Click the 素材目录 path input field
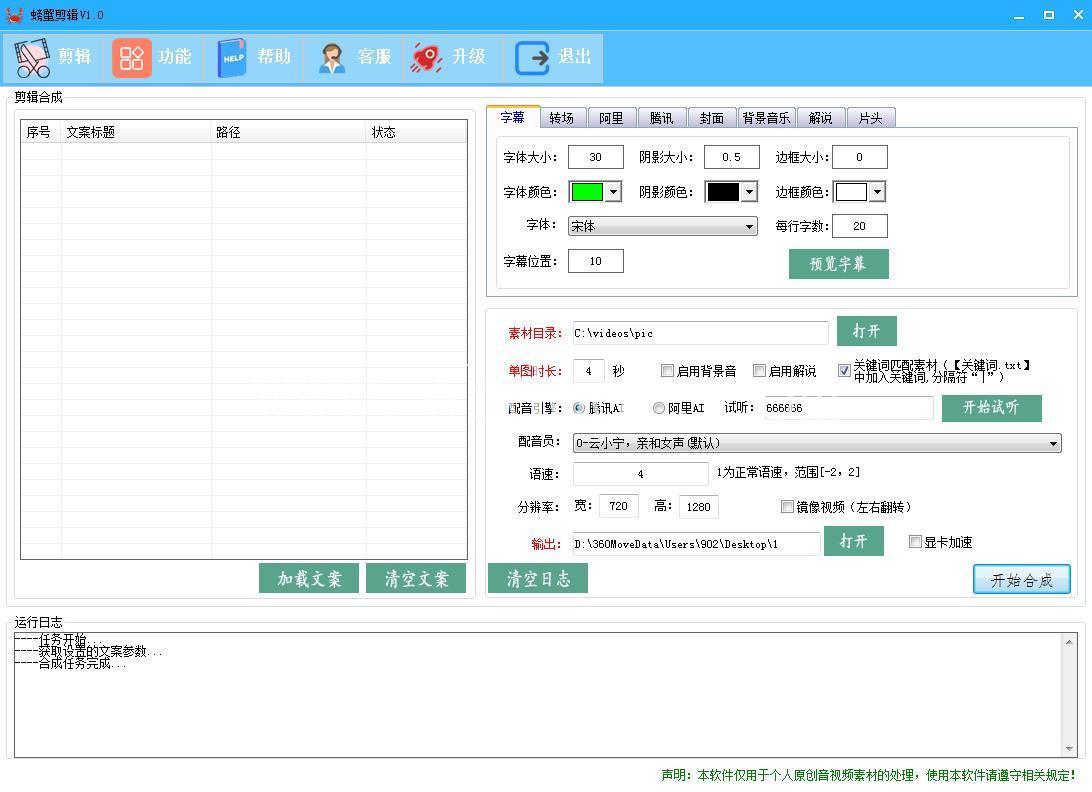Screen dimensions: 1092x792 (700, 333)
